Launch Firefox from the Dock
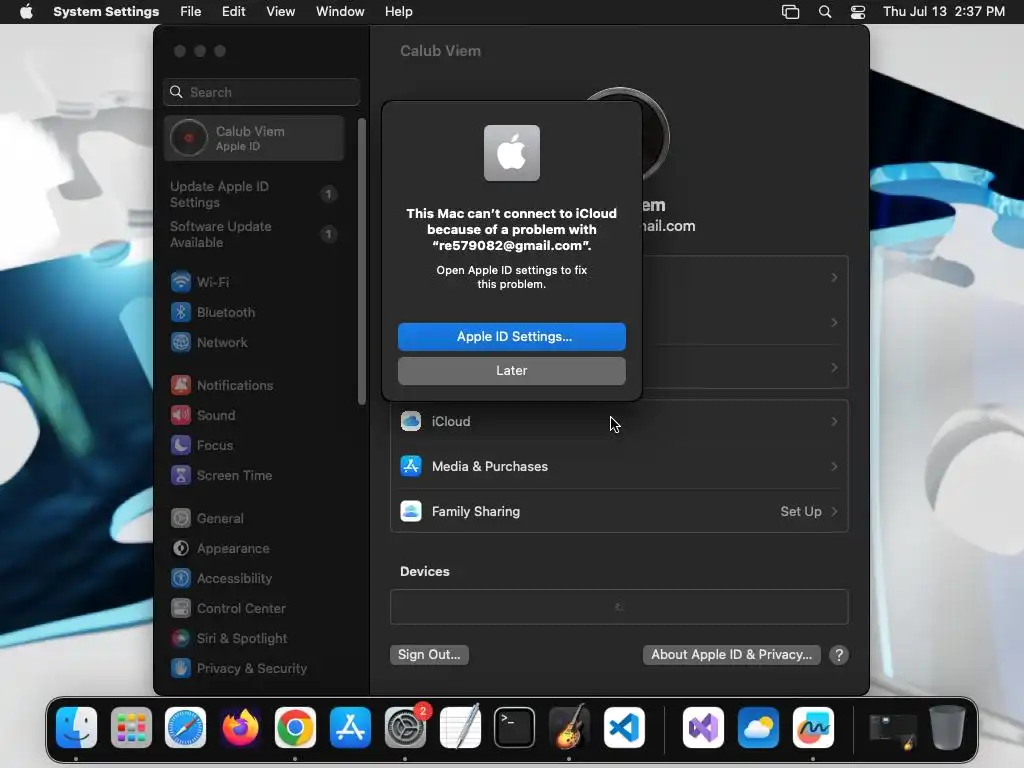Viewport: 1024px width, 768px height. 240,728
